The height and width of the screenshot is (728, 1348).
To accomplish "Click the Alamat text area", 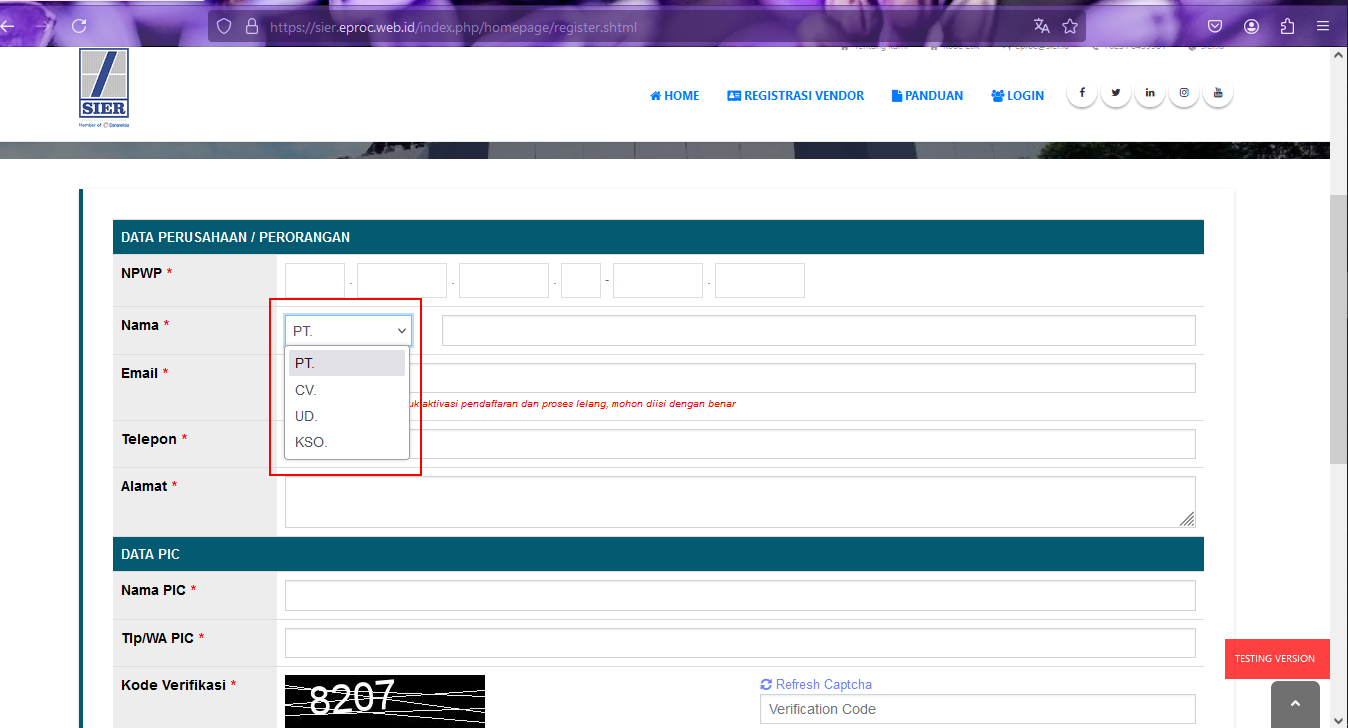I will pyautogui.click(x=740, y=502).
